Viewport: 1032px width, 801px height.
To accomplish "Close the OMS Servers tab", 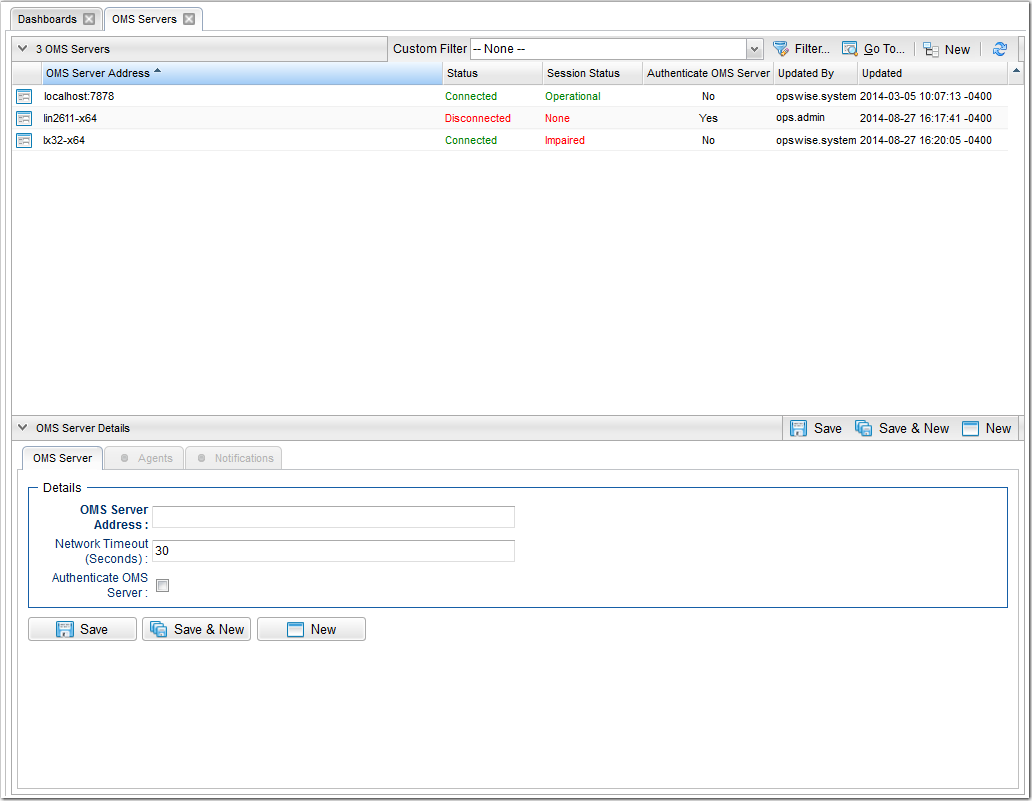I will pyautogui.click(x=189, y=19).
